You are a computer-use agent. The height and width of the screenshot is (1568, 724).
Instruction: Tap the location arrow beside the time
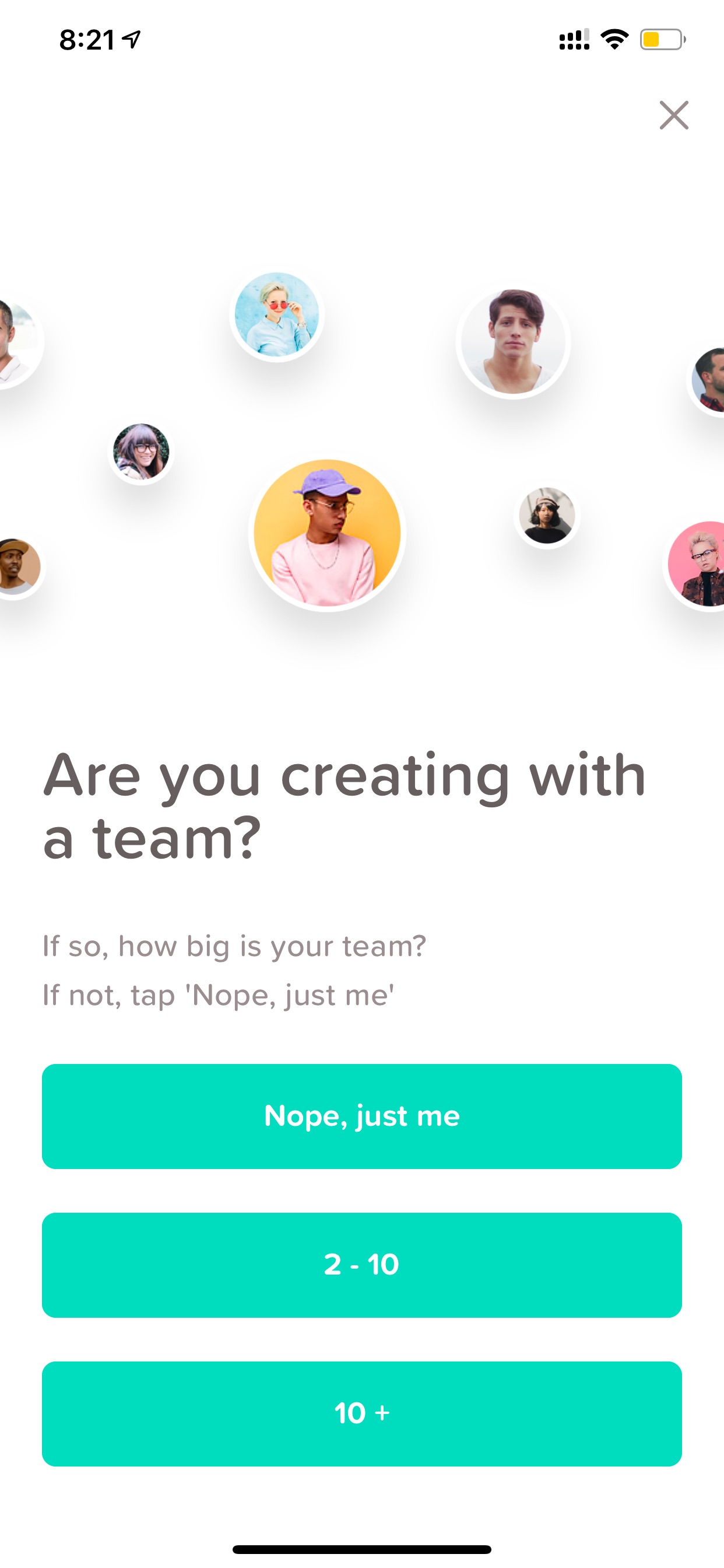click(131, 40)
